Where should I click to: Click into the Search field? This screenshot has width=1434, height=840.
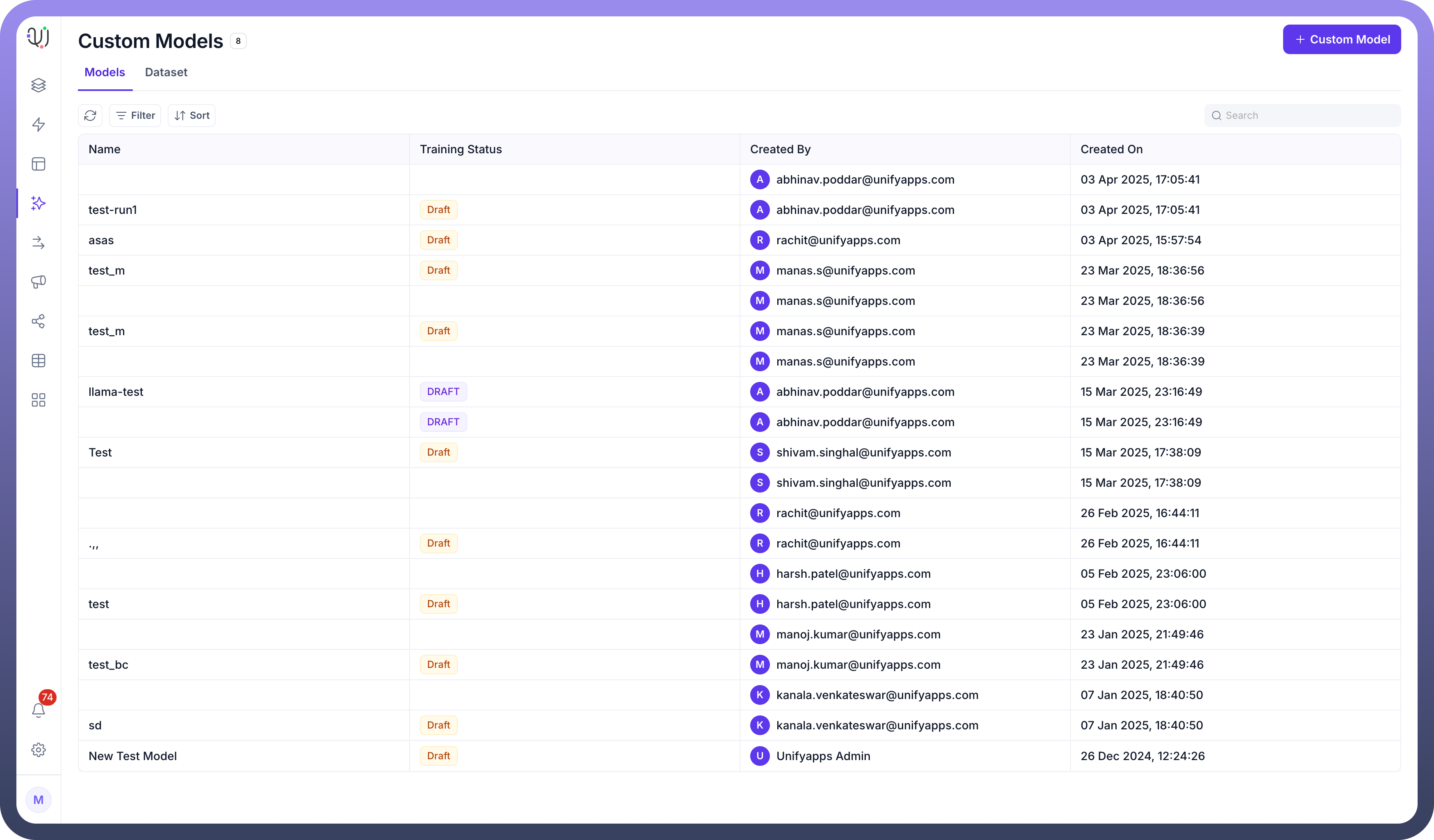[x=1309, y=116]
